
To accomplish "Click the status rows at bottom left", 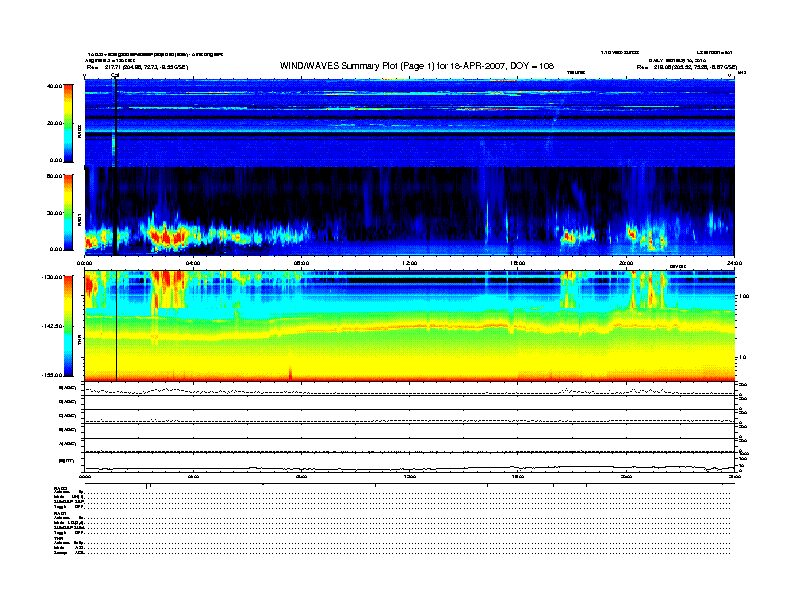I will [69, 520].
